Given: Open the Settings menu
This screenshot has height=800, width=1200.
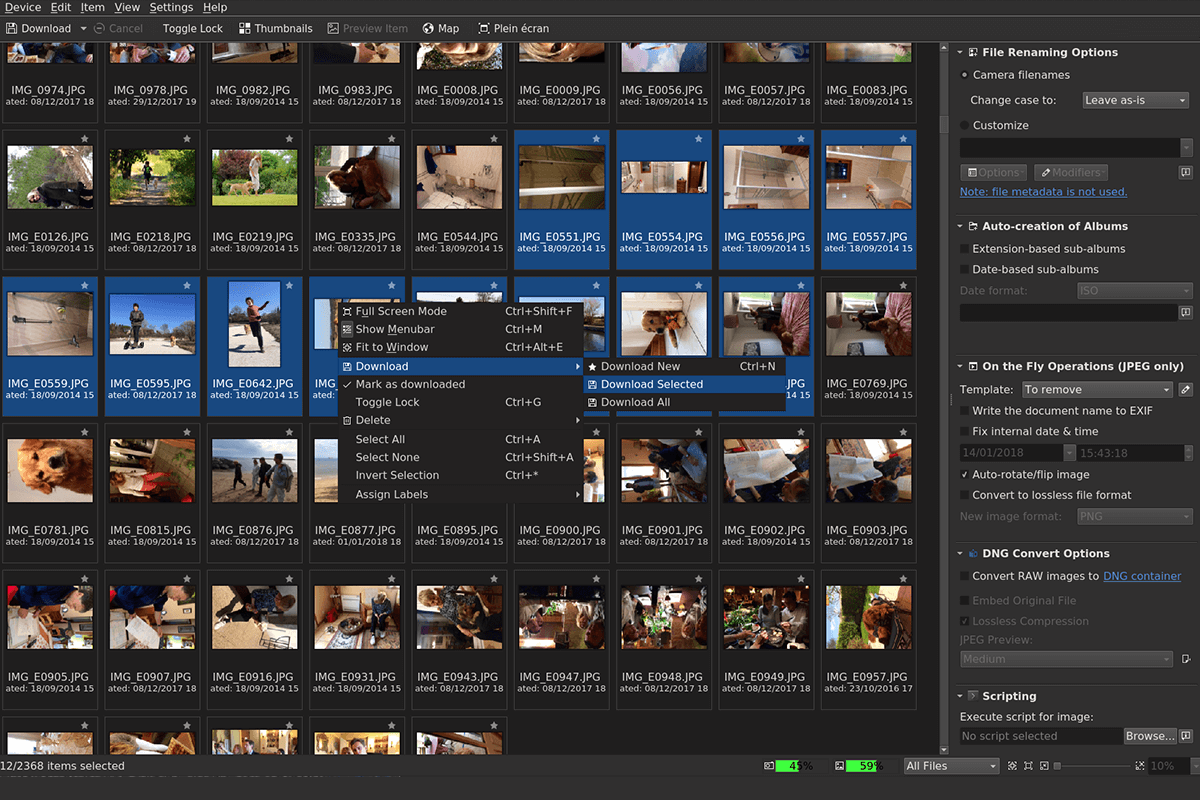Looking at the screenshot, I should [170, 7].
